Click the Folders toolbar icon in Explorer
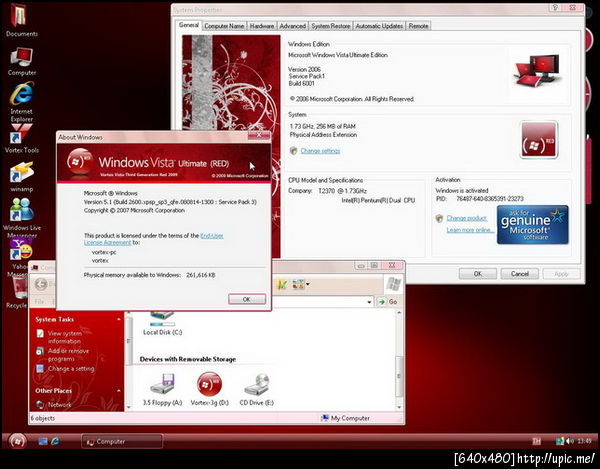 (282, 285)
